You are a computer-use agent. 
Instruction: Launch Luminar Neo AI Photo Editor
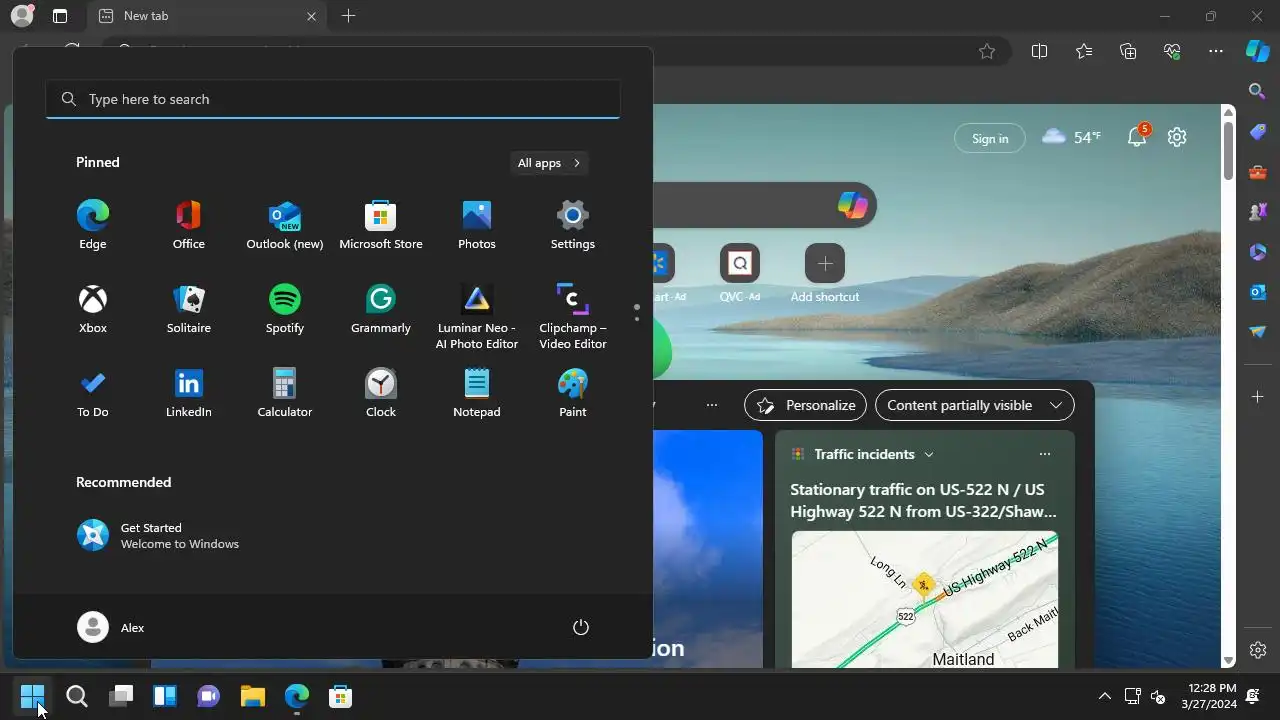pos(477,317)
